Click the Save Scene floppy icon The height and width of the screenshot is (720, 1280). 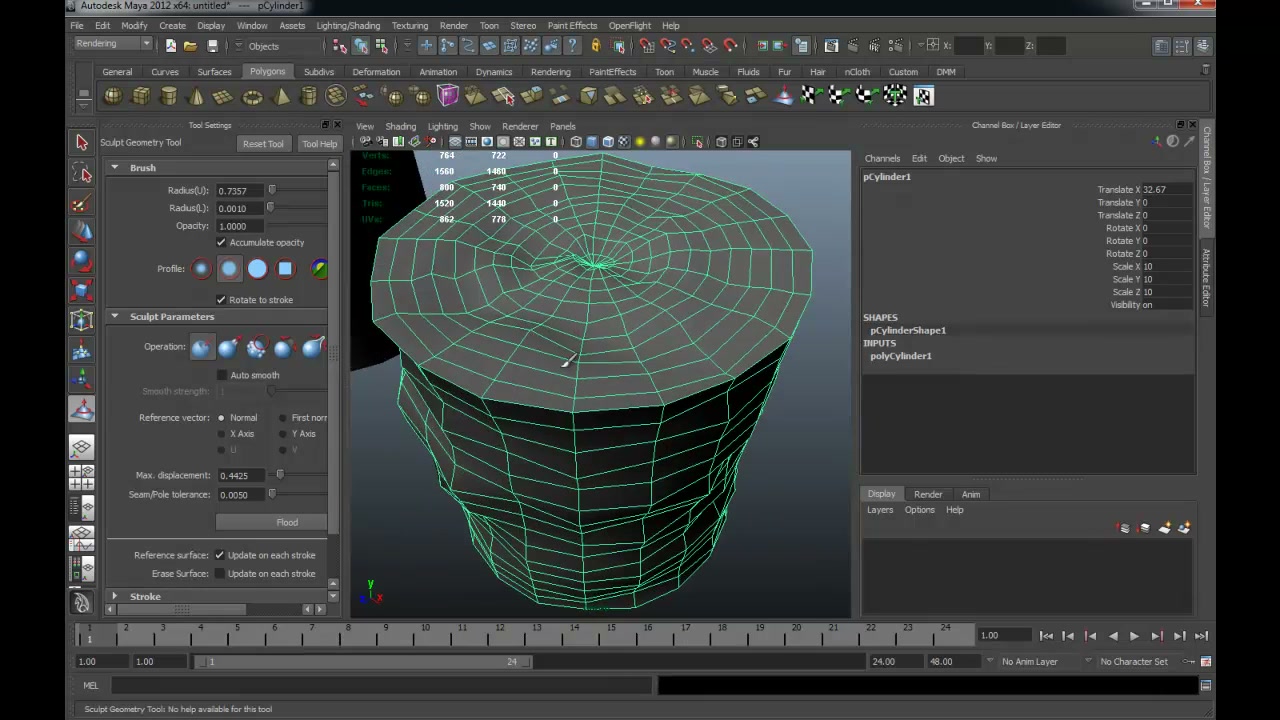click(212, 46)
